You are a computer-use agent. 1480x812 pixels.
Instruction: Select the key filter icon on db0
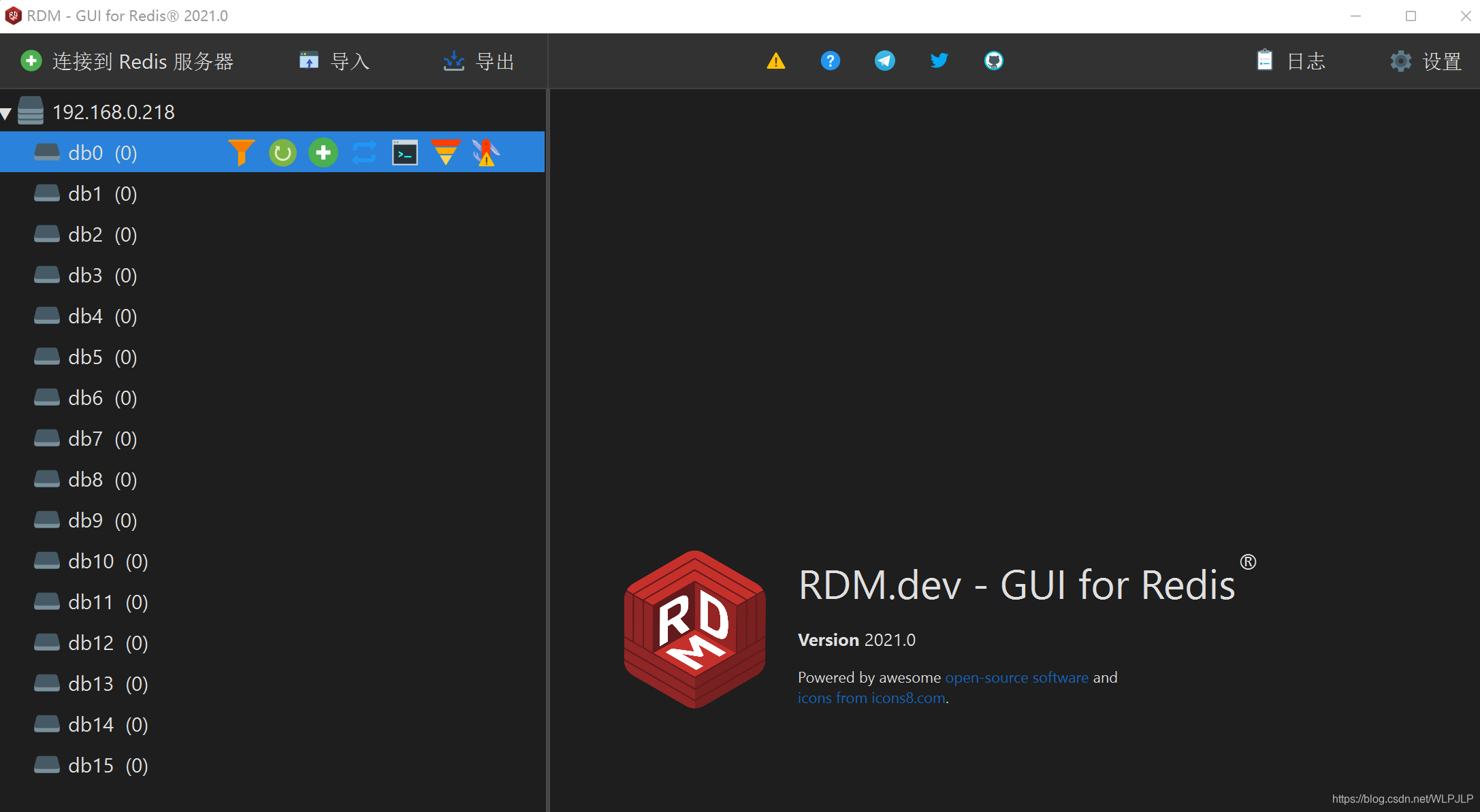(241, 152)
